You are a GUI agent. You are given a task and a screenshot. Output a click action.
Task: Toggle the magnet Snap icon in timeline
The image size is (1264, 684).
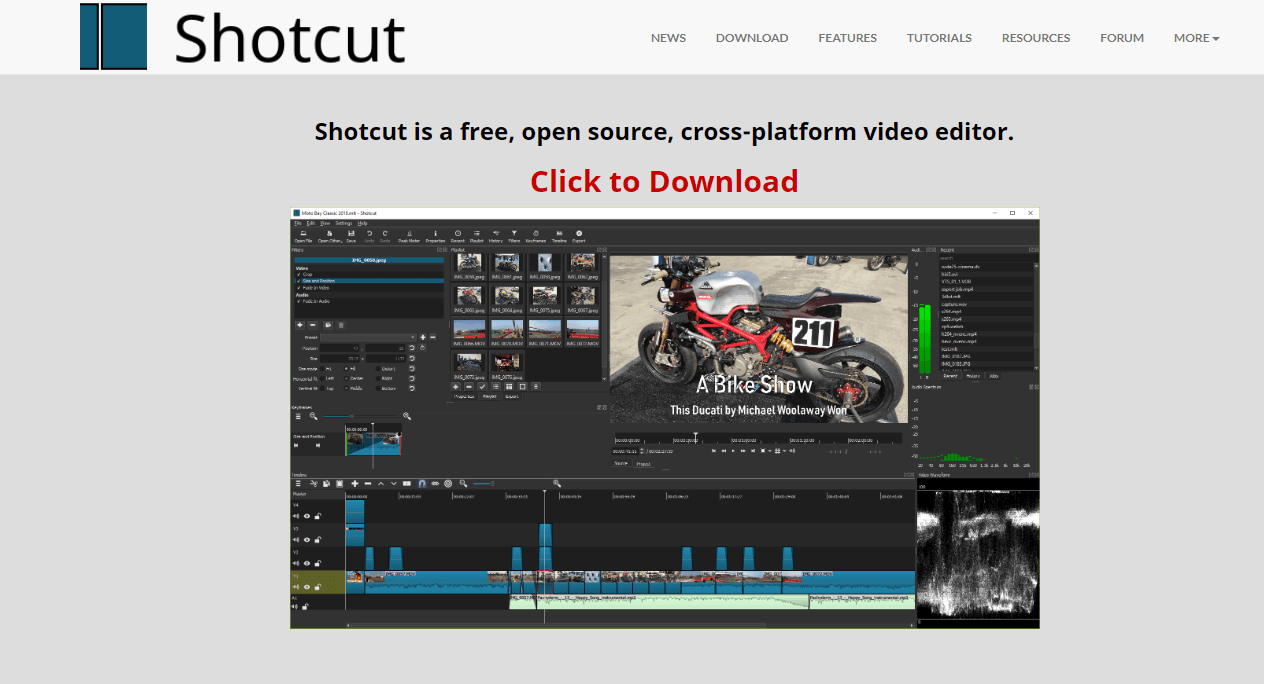pos(422,483)
